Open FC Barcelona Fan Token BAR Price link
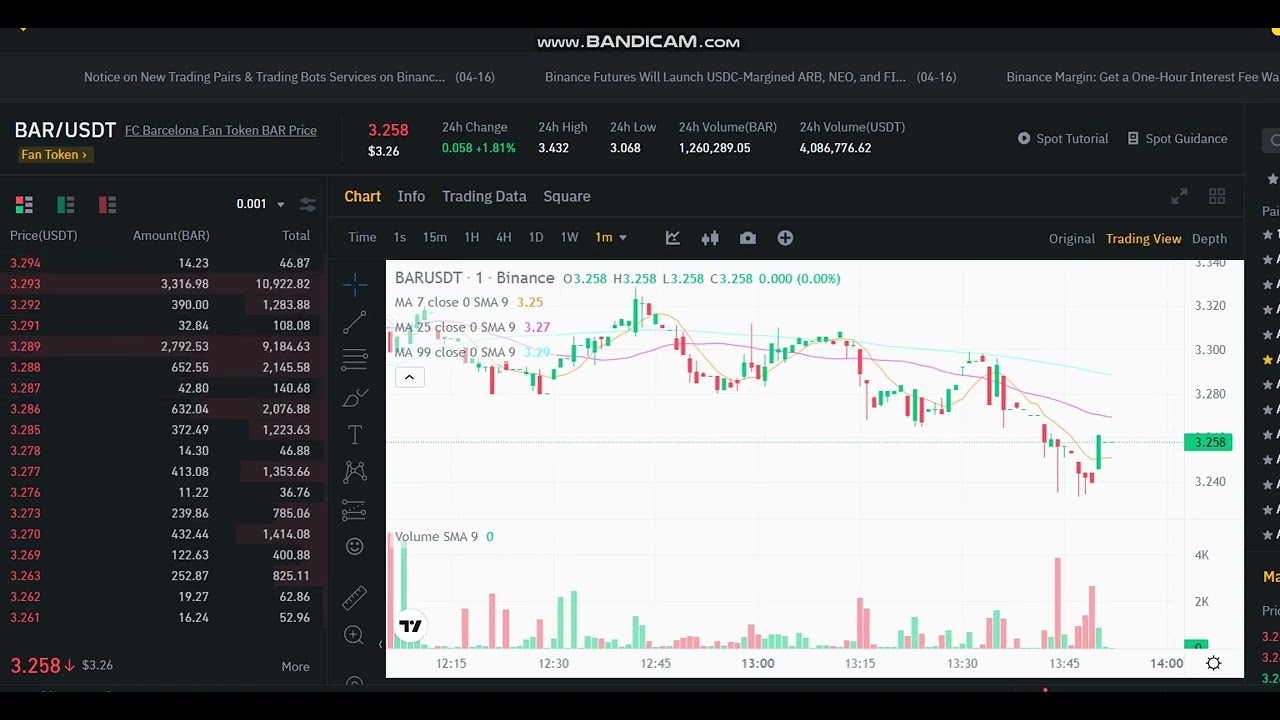 221,131
